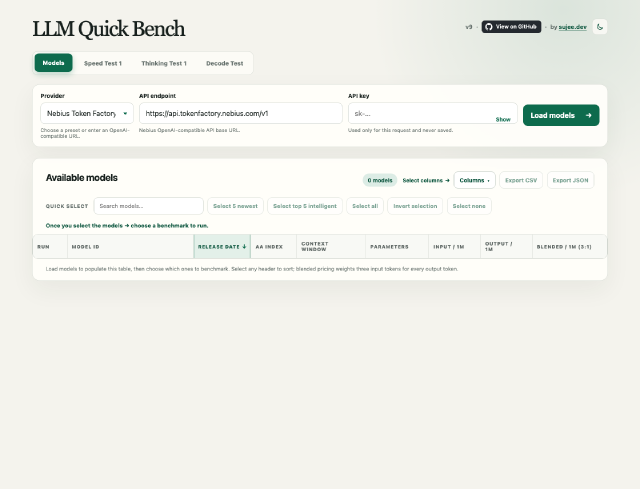Click Invert selection button

415,206
